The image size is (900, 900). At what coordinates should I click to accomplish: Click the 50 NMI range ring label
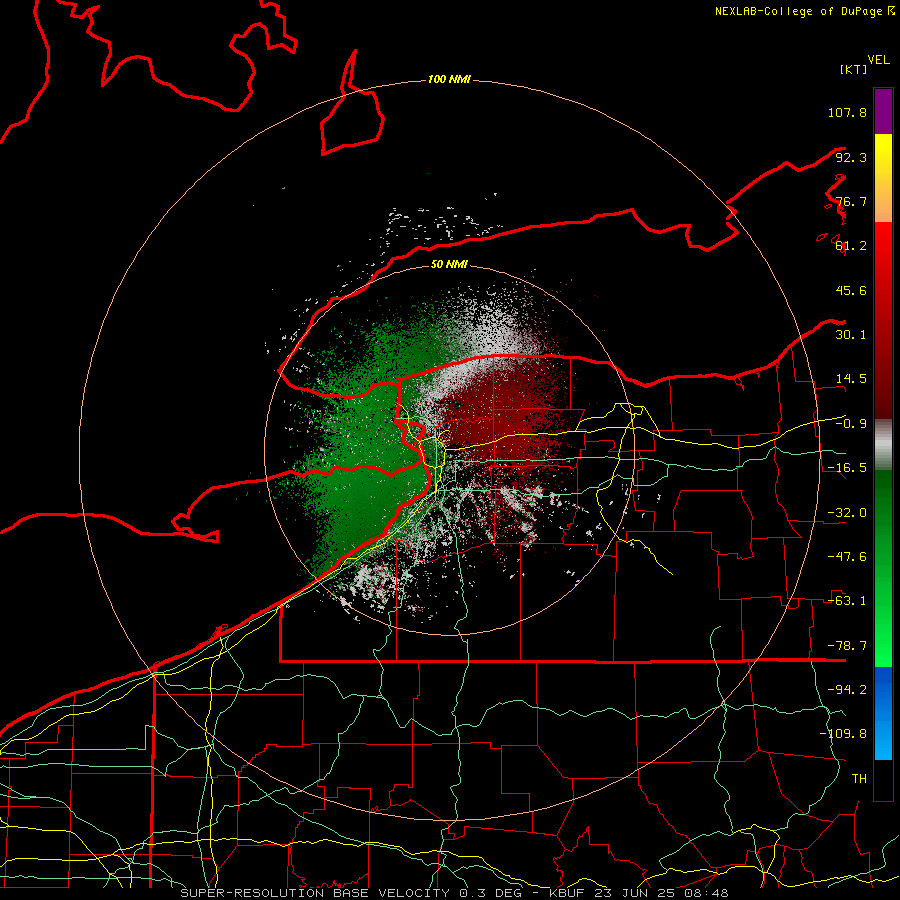point(449,264)
